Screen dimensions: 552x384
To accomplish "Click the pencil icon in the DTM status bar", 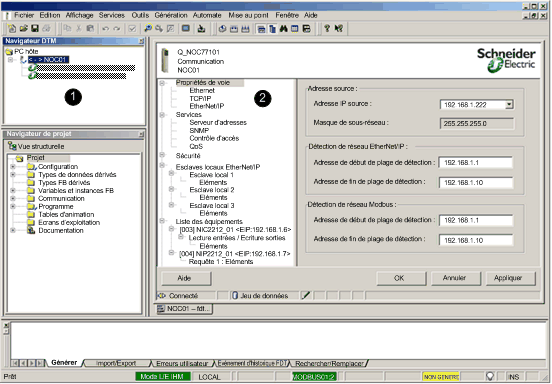I will pos(306,295).
